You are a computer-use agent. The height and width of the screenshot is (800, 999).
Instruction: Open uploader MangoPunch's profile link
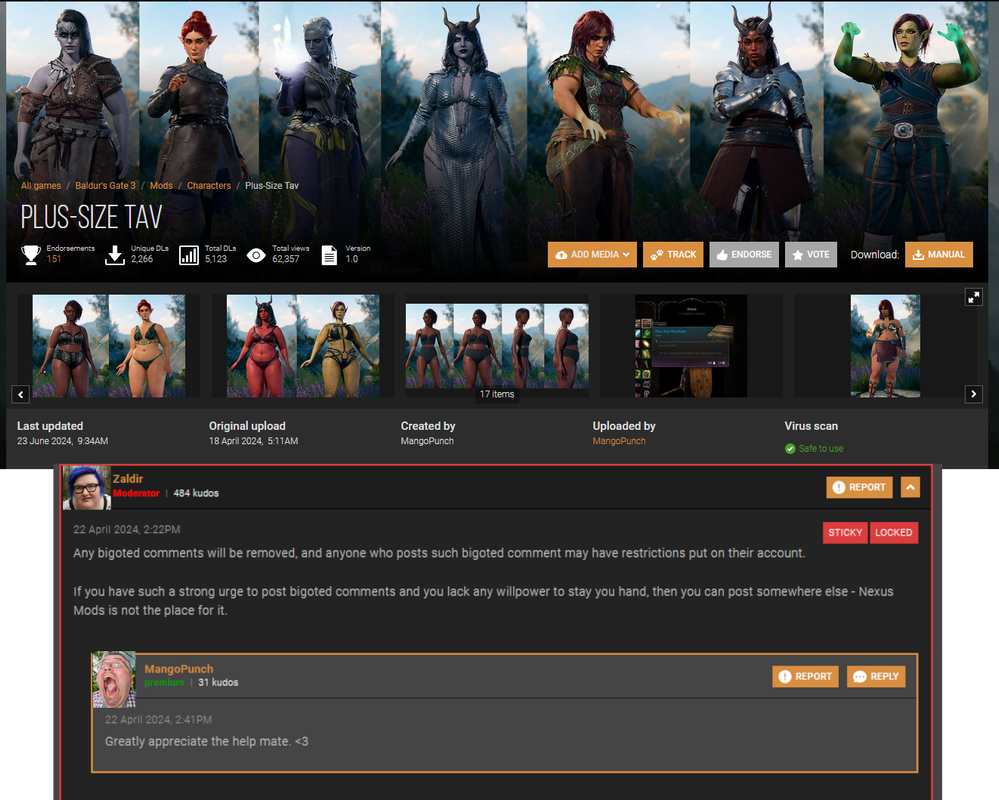[x=619, y=441]
